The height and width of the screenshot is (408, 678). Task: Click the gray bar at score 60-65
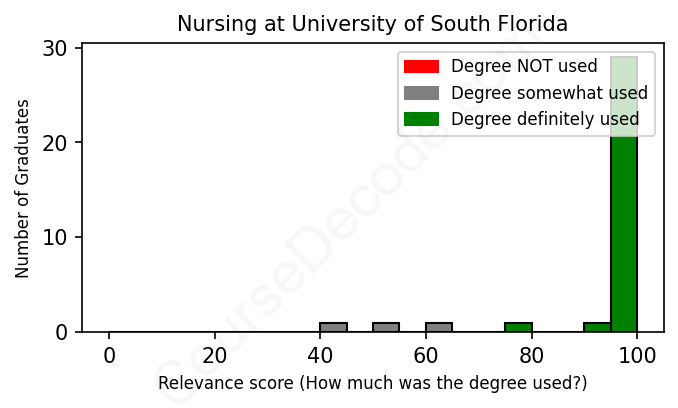pyautogui.click(x=439, y=327)
